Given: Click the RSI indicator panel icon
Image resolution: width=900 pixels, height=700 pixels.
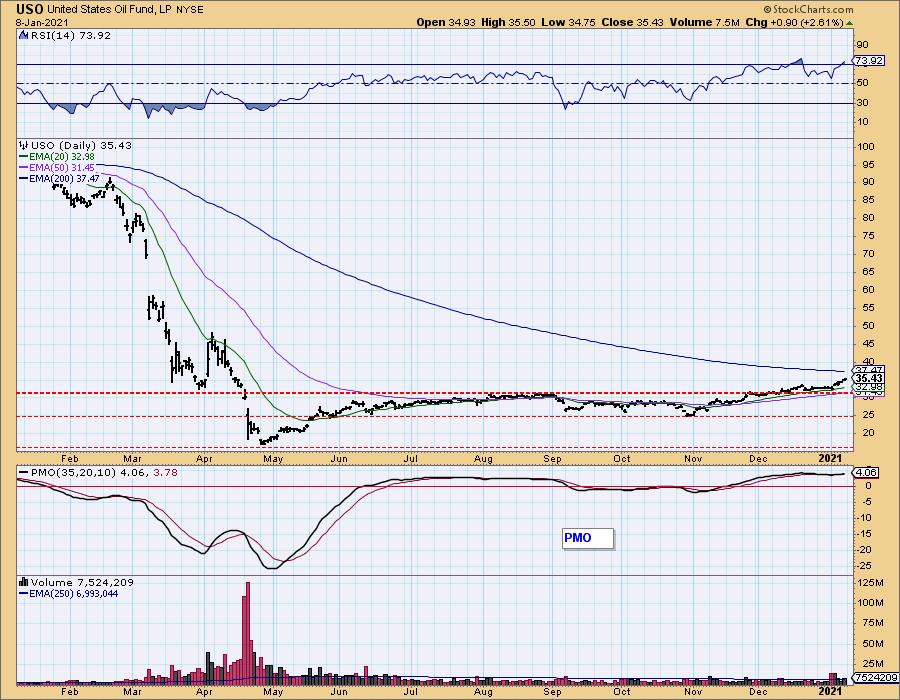Looking at the screenshot, I should 23,35.
